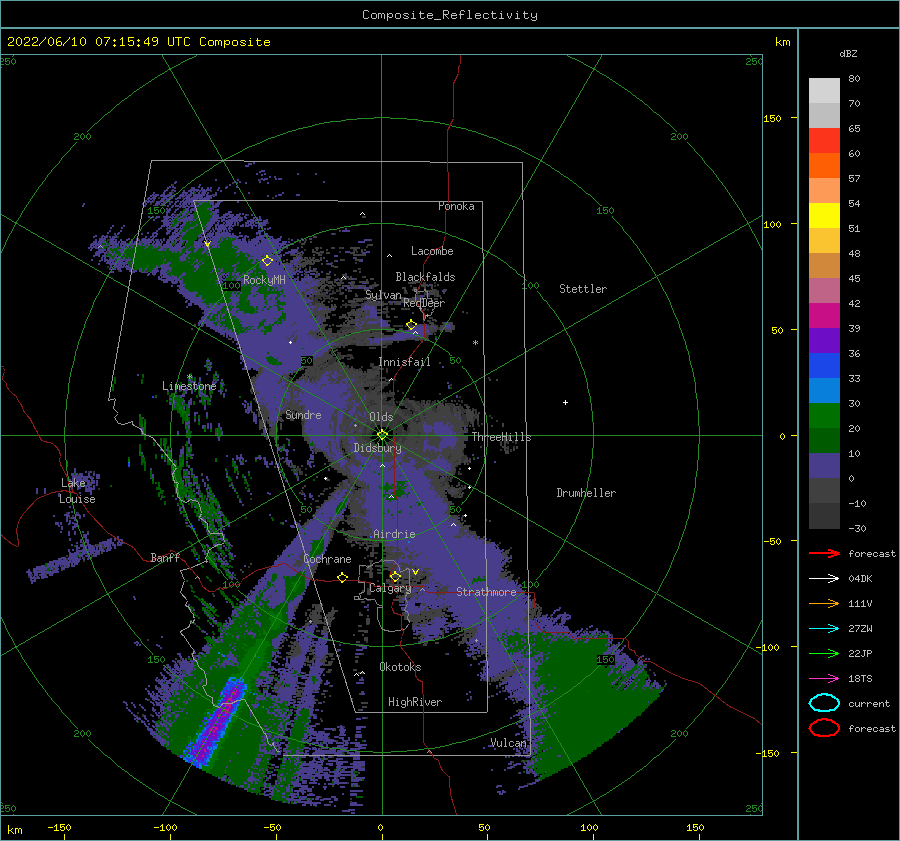Click the HighRiver town label

click(415, 702)
